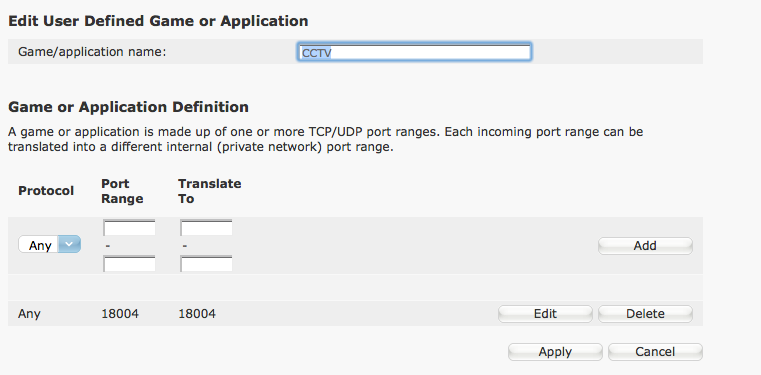This screenshot has height=375, width=761.
Task: Click the Translate To column header
Action: (210, 191)
